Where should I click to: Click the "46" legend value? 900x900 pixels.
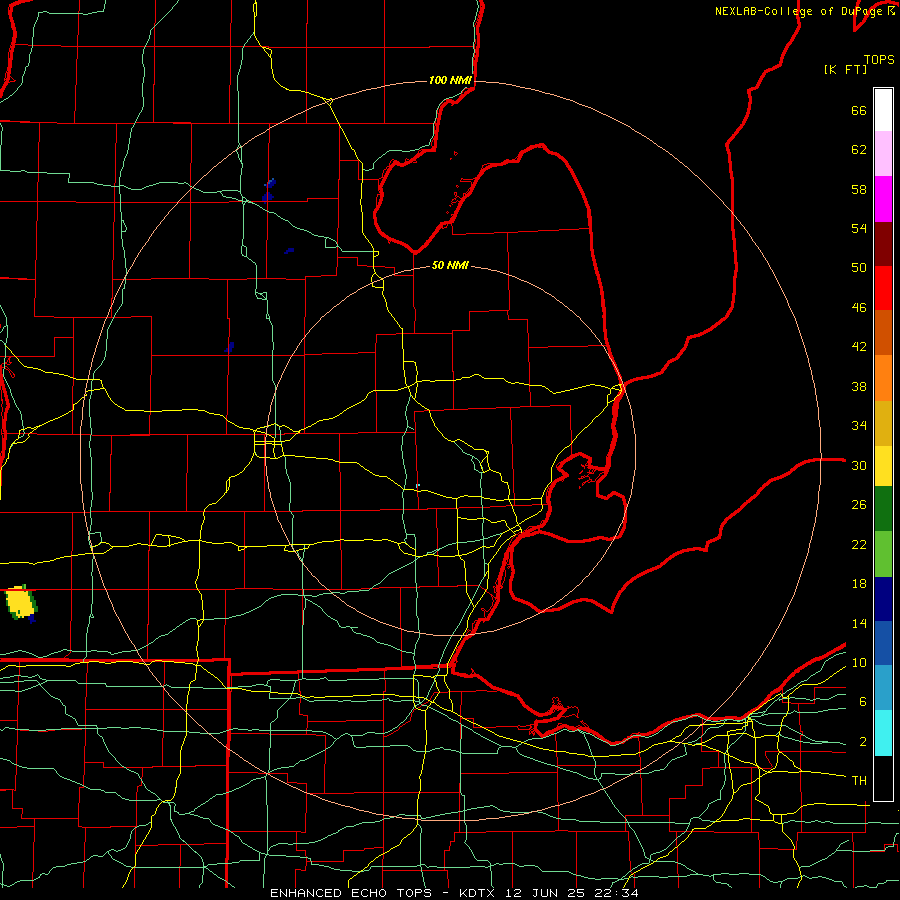[x=859, y=308]
